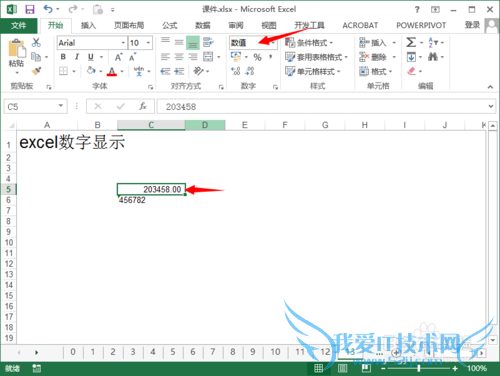Click Insert Function fx icon
This screenshot has height=376, width=500.
click(x=143, y=107)
